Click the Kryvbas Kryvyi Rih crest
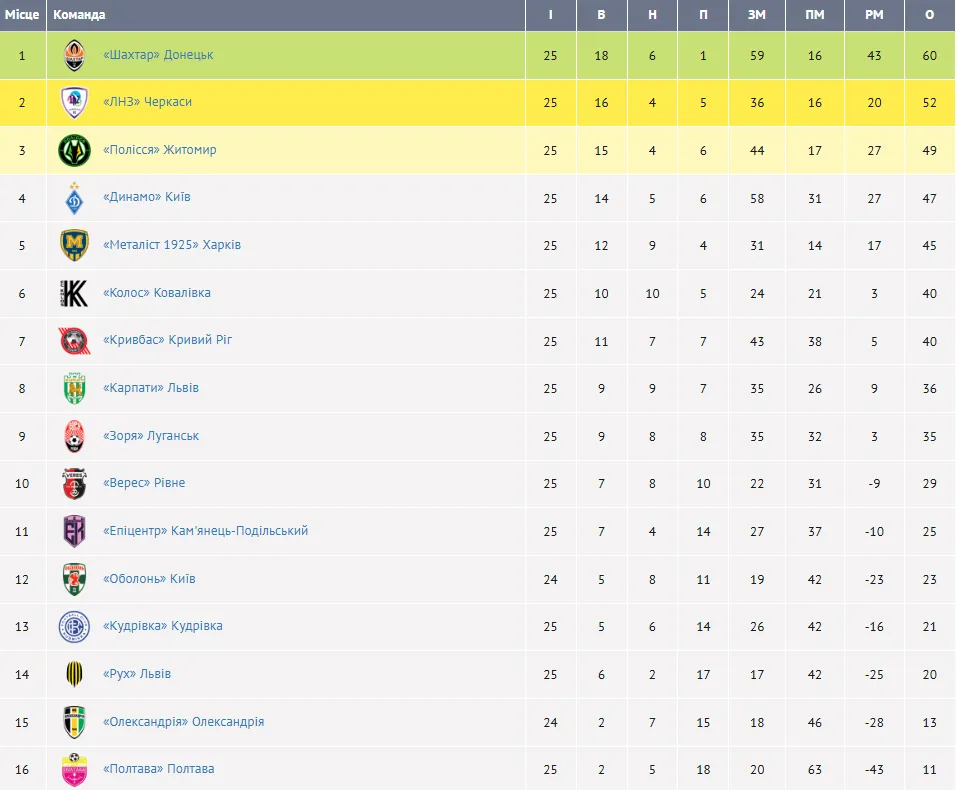This screenshot has width=957, height=790. click(x=74, y=341)
